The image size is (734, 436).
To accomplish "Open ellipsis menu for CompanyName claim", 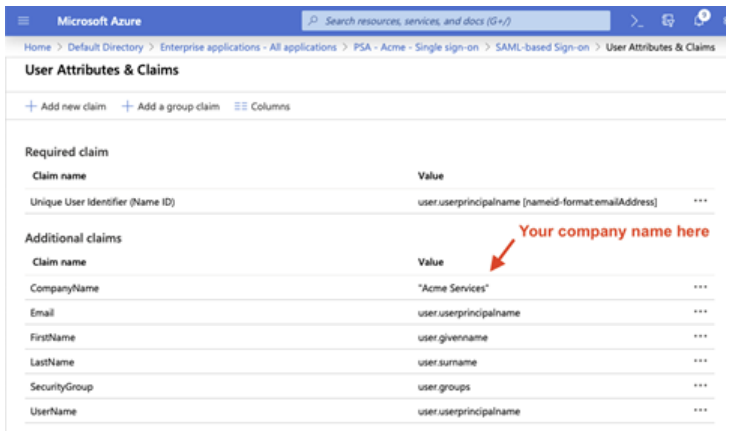I will [700, 287].
